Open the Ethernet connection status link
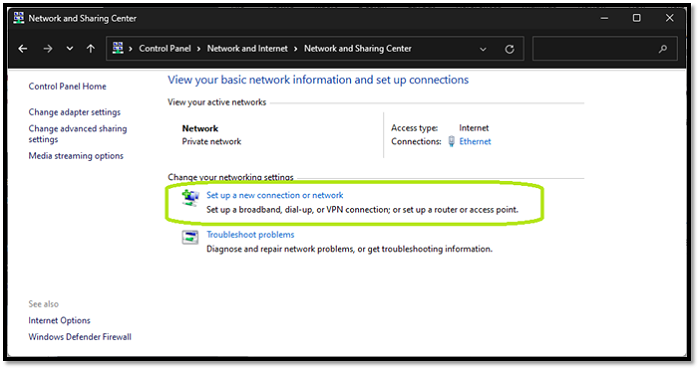 click(475, 141)
